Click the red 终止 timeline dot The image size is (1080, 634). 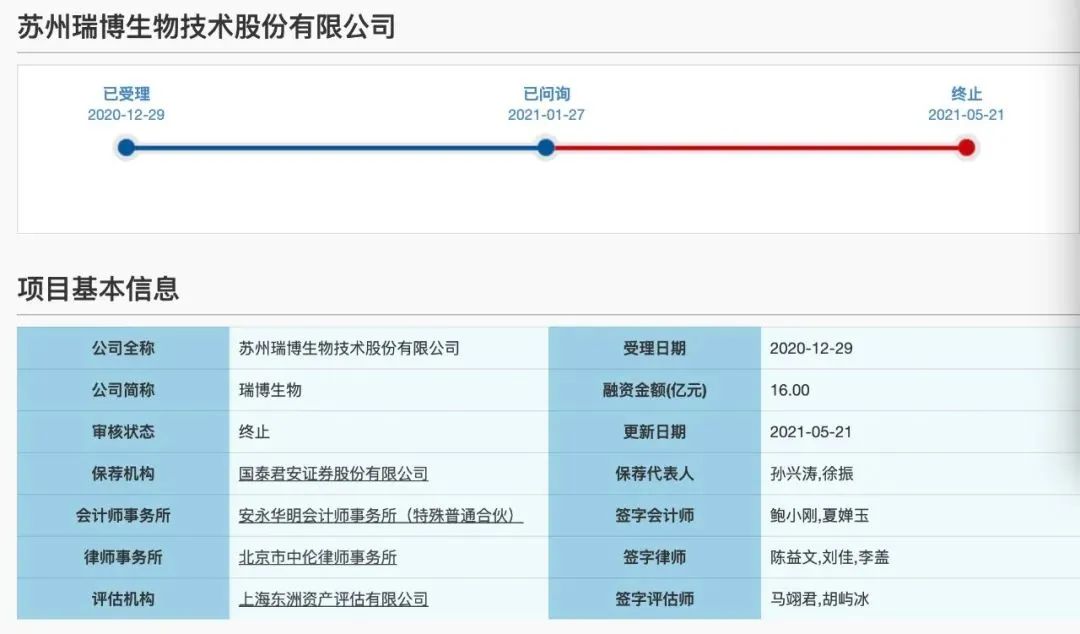point(966,148)
